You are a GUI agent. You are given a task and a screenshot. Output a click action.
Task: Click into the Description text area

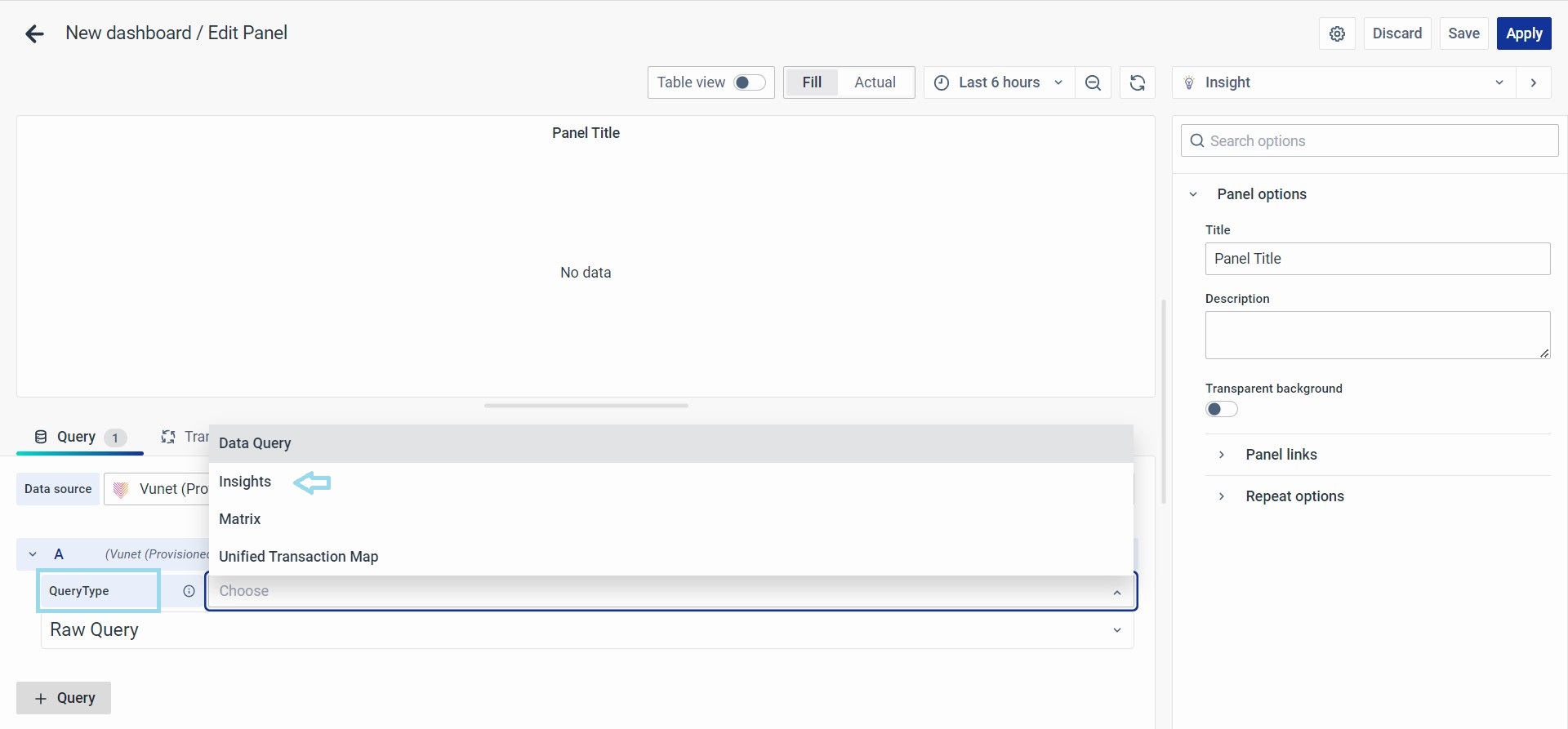pyautogui.click(x=1376, y=335)
